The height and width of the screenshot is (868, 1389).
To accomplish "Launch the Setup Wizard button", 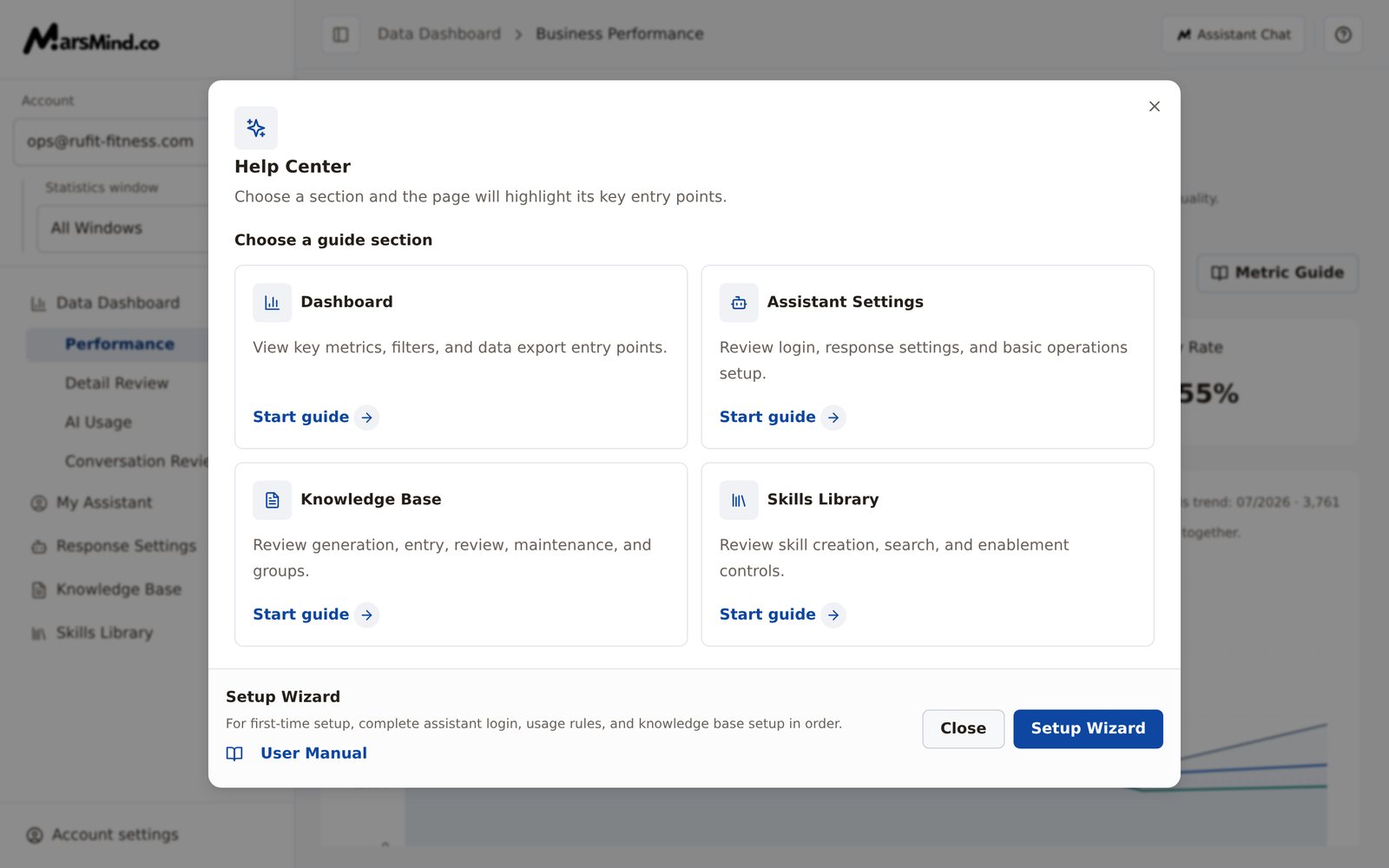I will tap(1088, 729).
